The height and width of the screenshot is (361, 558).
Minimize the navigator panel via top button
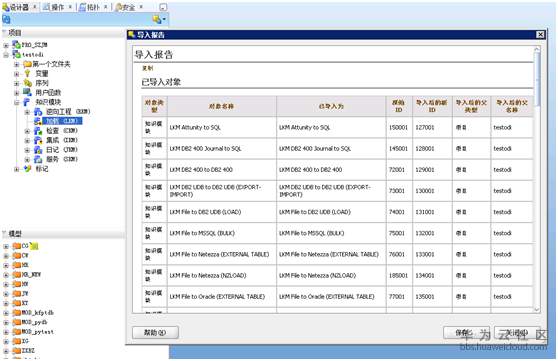tap(163, 7)
